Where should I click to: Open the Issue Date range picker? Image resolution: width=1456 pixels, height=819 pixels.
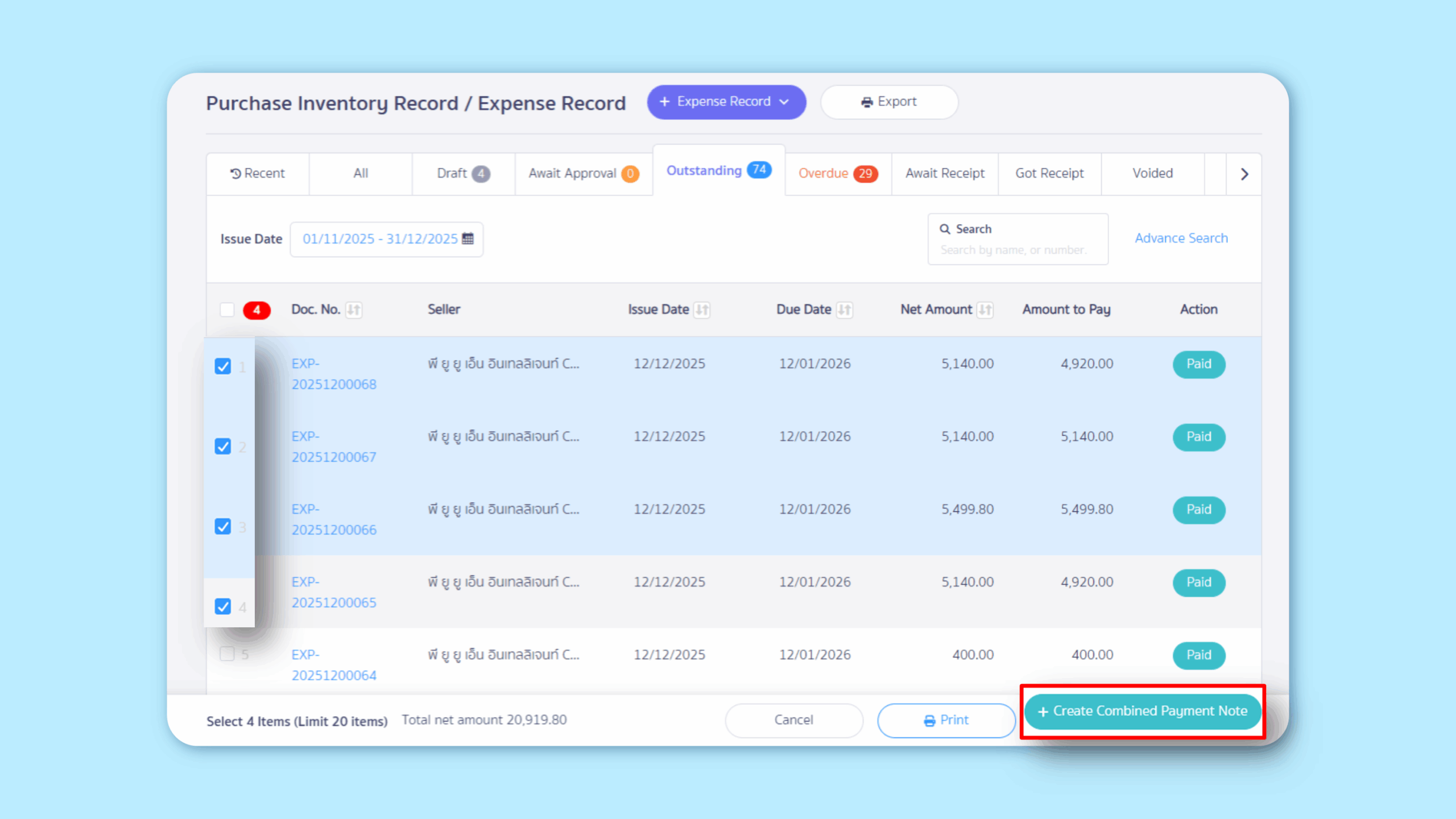pyautogui.click(x=380, y=239)
